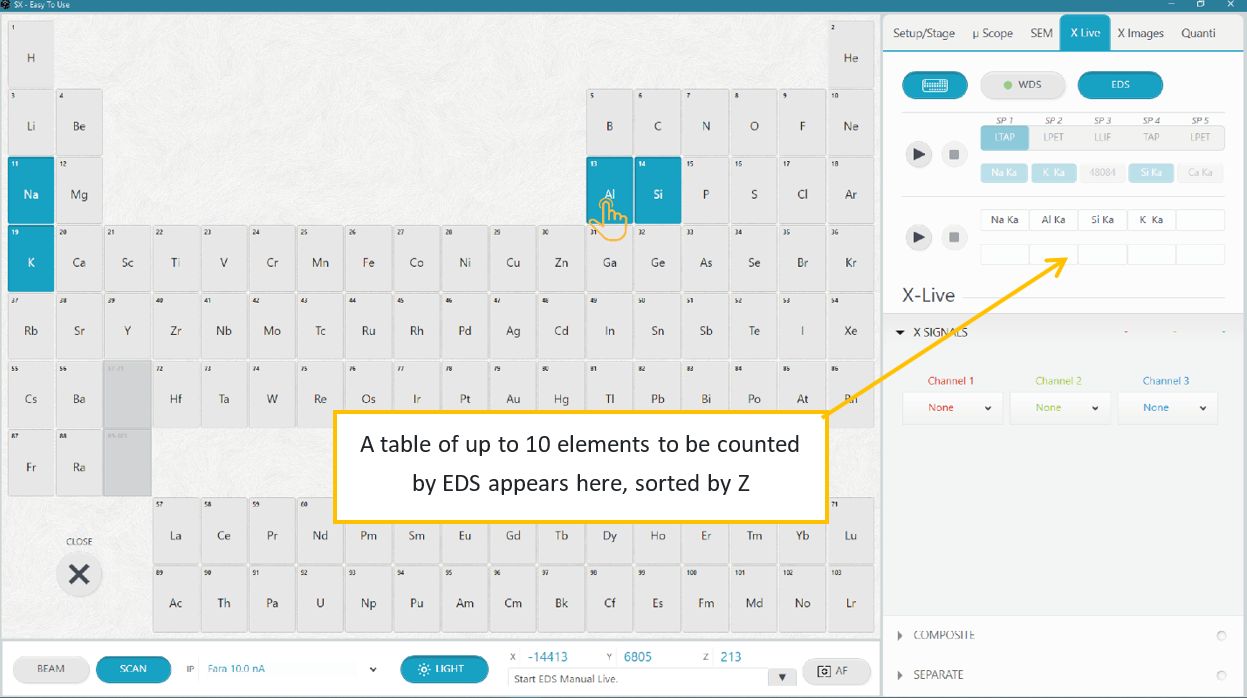Toggle the SCAN button
The width and height of the screenshot is (1247, 698).
click(133, 669)
